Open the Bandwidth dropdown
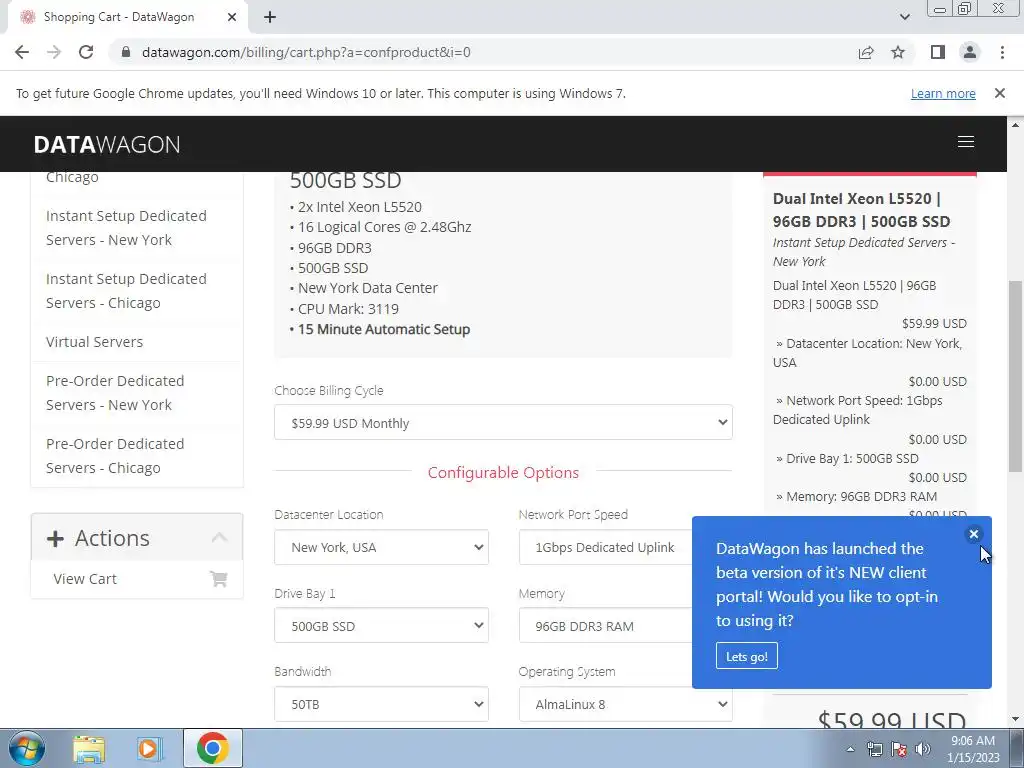Image resolution: width=1024 pixels, height=768 pixels. tap(381, 704)
